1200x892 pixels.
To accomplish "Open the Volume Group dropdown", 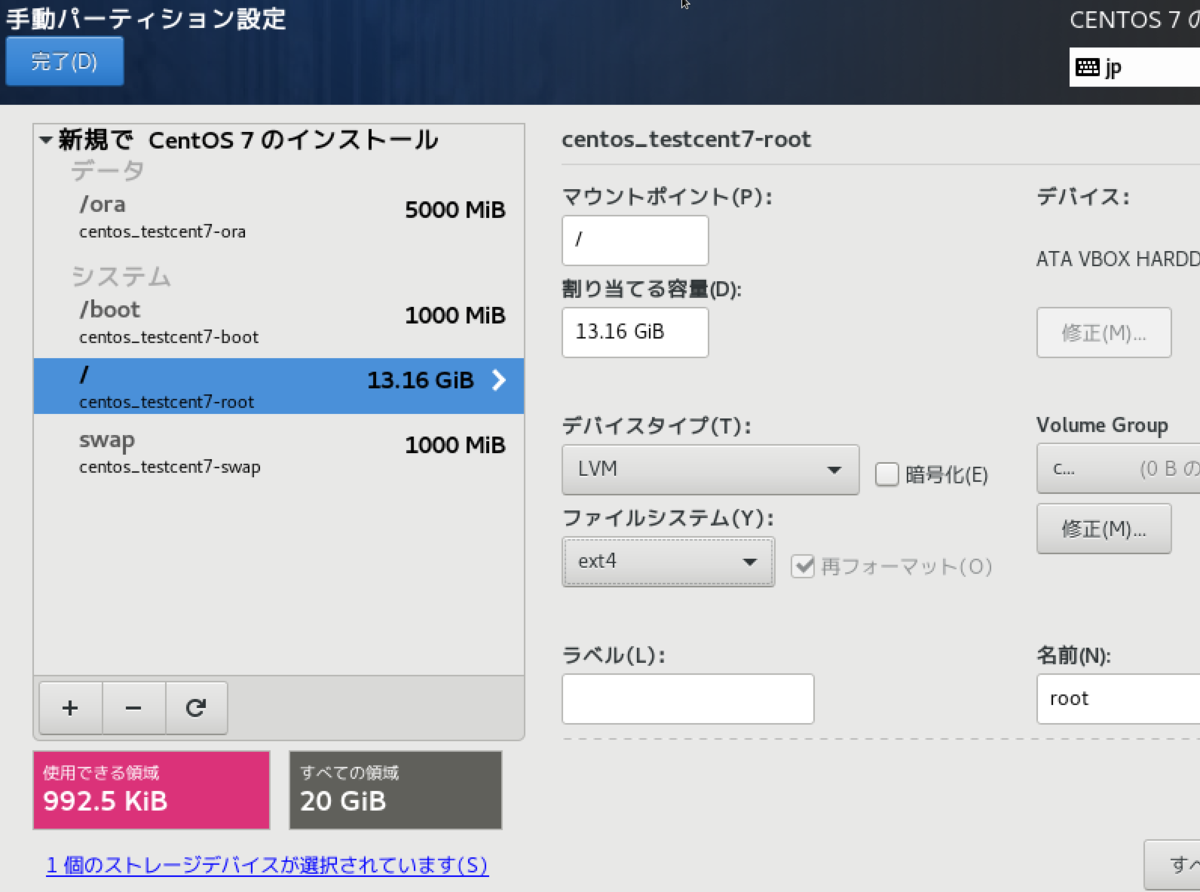I will tap(1118, 468).
